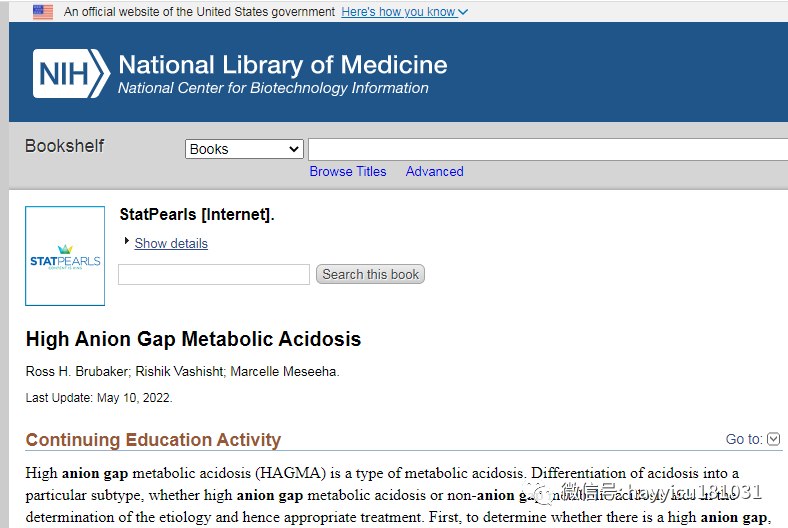Click the Search this book button
Image resolution: width=788 pixels, height=528 pixels.
tap(370, 274)
